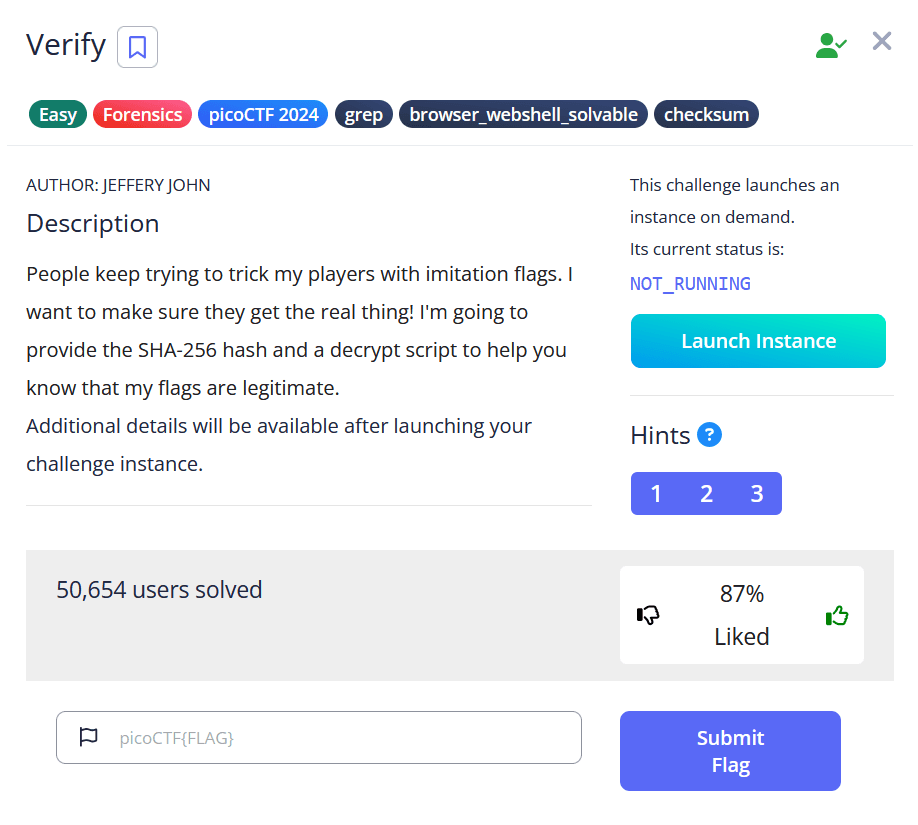Click the checksum tag

pyautogui.click(x=706, y=113)
